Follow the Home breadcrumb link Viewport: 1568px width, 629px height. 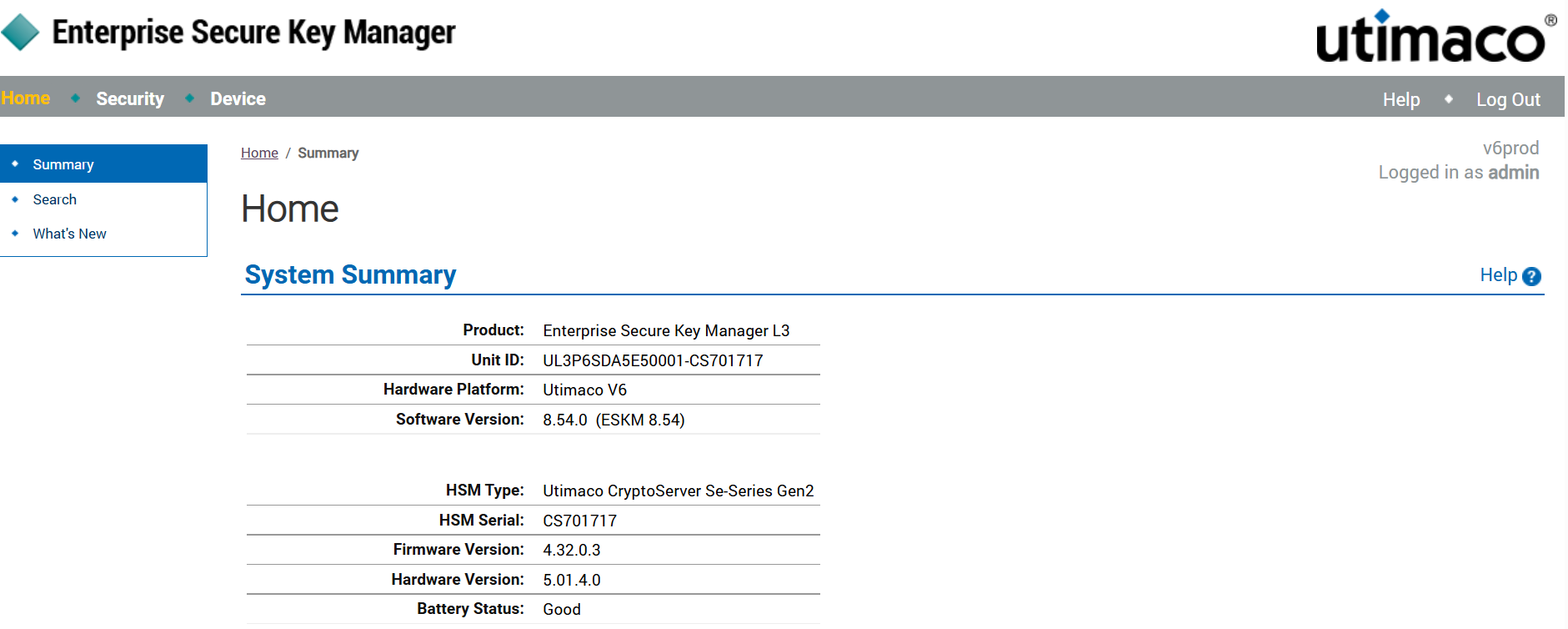click(259, 153)
